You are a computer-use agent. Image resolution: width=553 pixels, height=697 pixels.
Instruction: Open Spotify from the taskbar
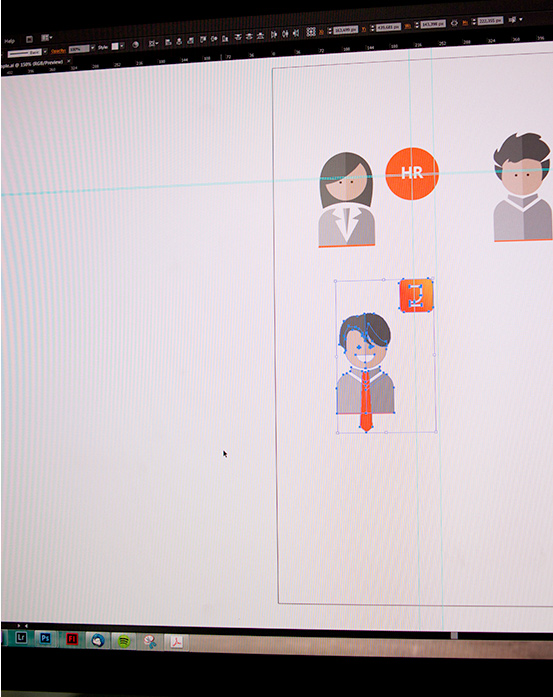(124, 641)
